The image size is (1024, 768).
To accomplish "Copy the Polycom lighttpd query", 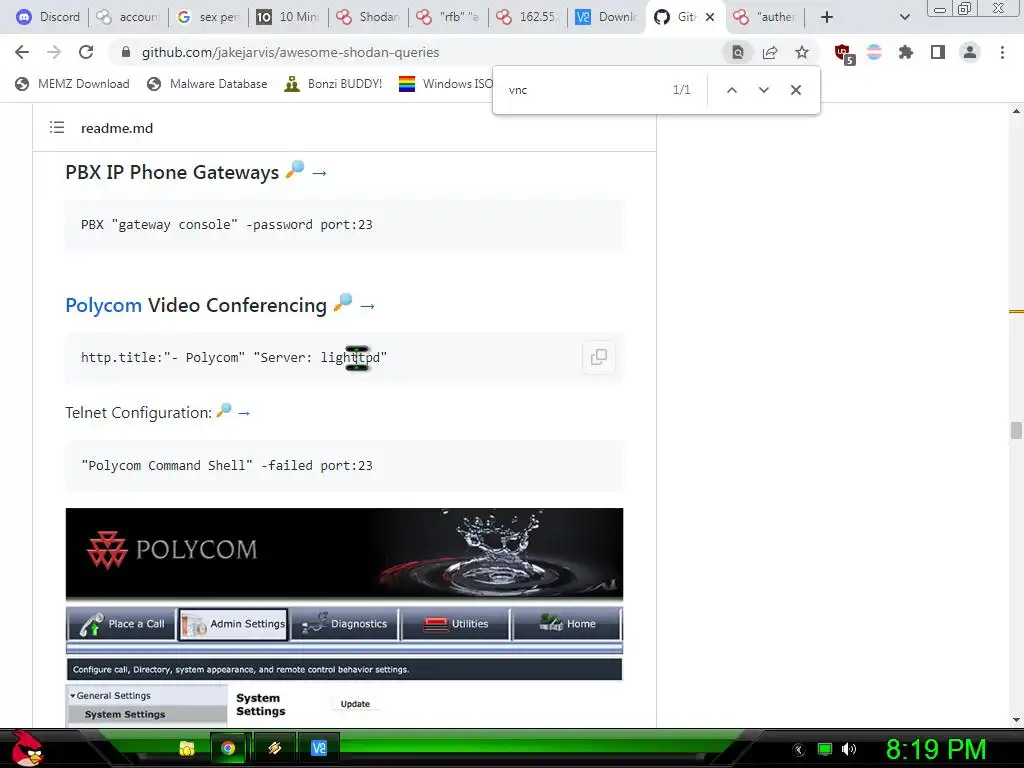I will pyautogui.click(x=598, y=357).
